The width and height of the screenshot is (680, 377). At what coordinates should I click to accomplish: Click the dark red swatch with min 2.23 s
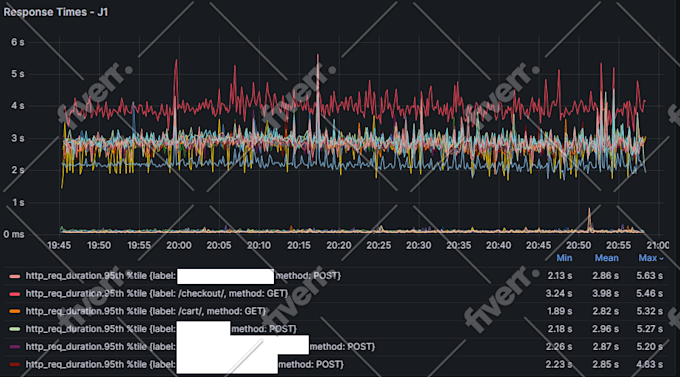point(15,364)
